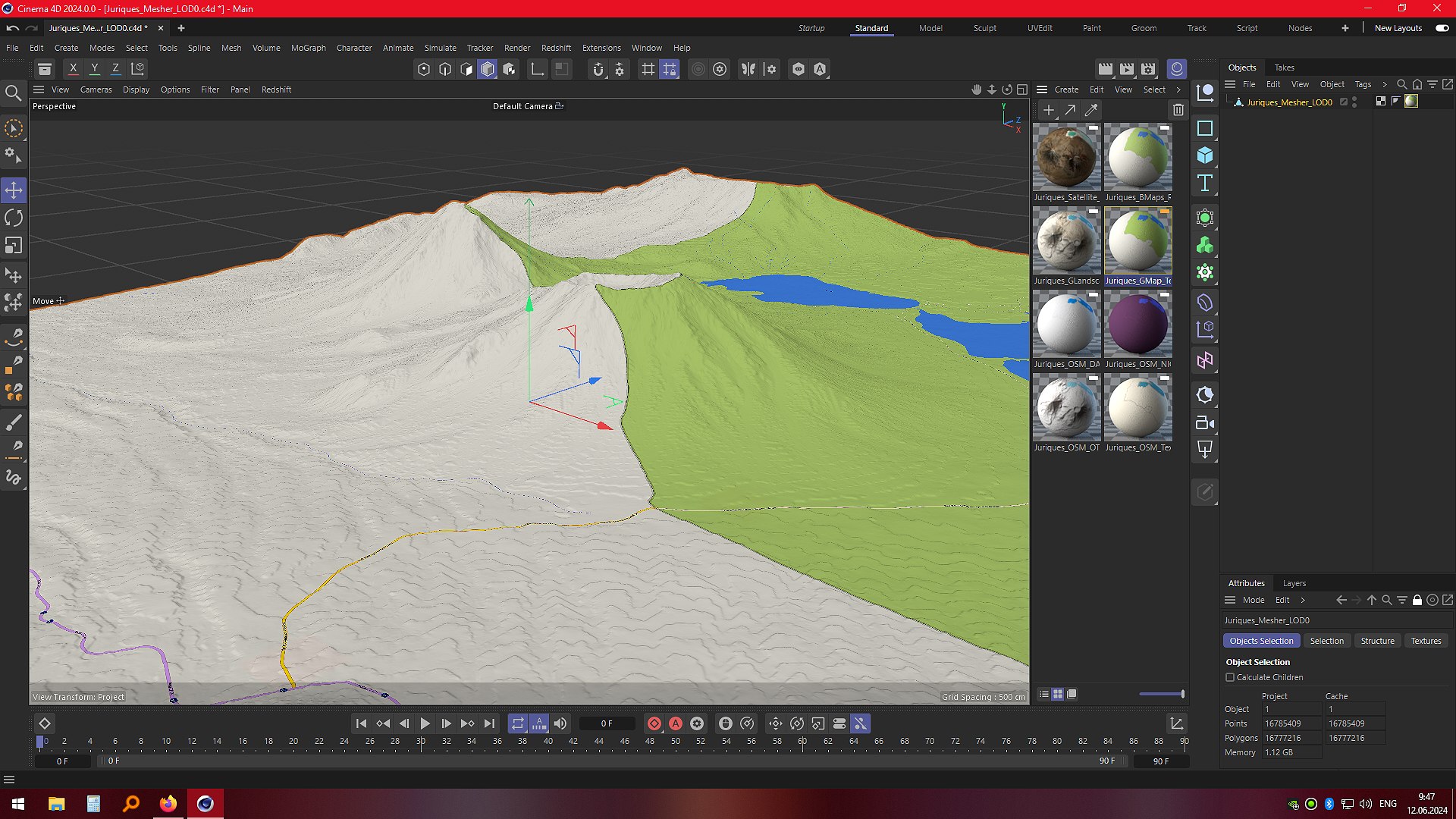
Task: Open Edit Render Settings icon
Action: tap(1148, 69)
